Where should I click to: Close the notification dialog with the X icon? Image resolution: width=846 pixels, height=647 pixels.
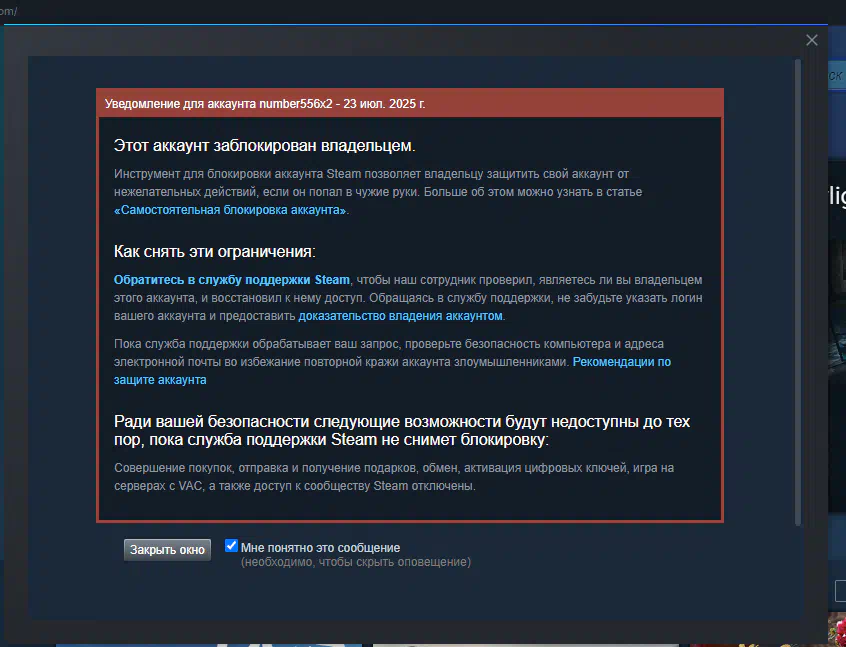(x=811, y=40)
